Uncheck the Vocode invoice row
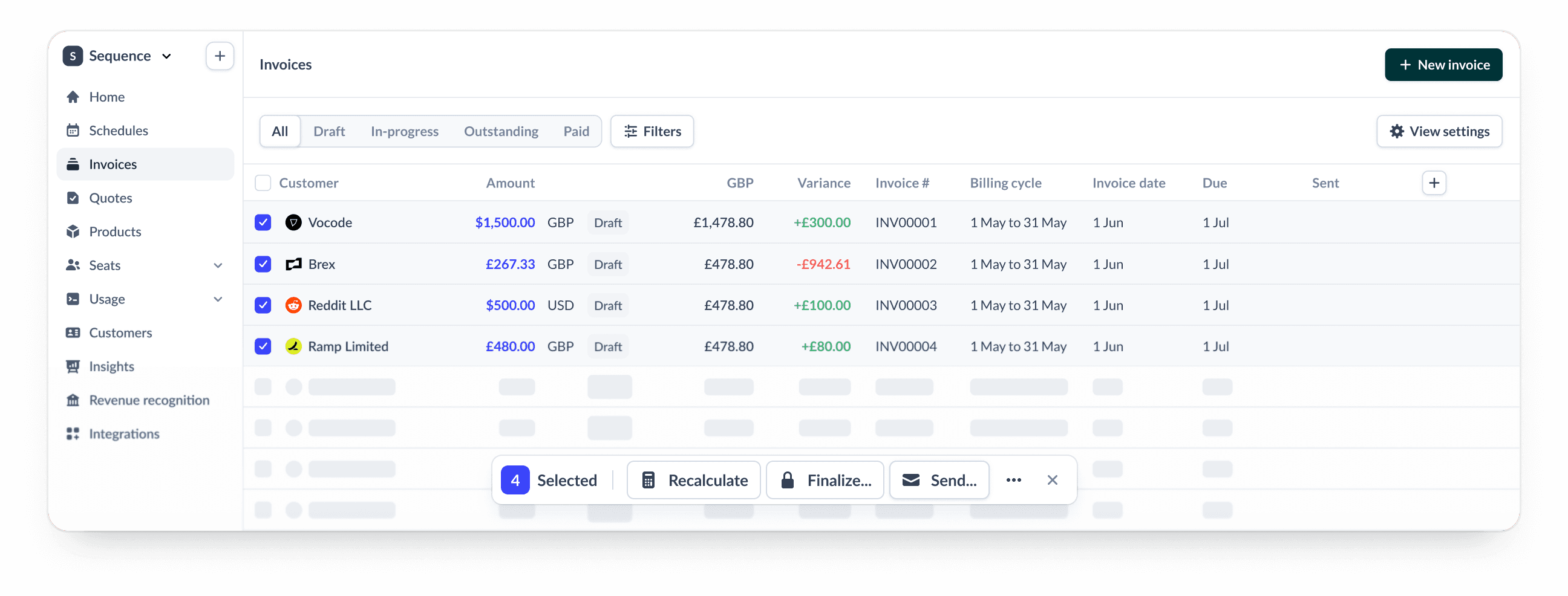This screenshot has width=1568, height=596. (x=263, y=222)
